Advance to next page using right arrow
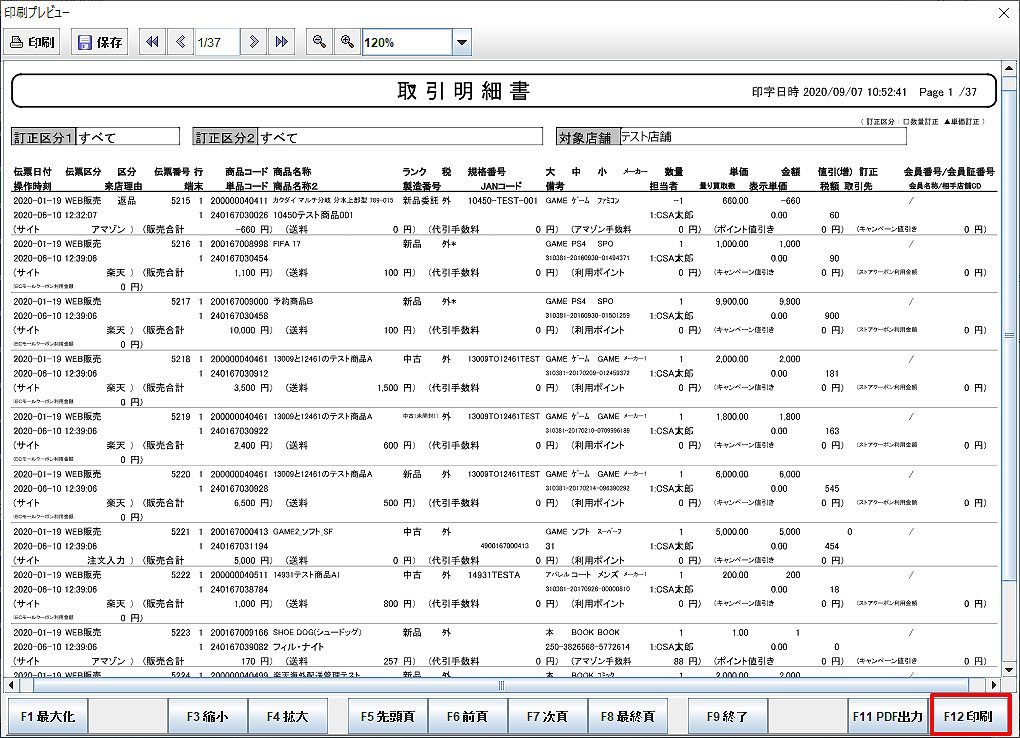The image size is (1020, 738). (254, 42)
